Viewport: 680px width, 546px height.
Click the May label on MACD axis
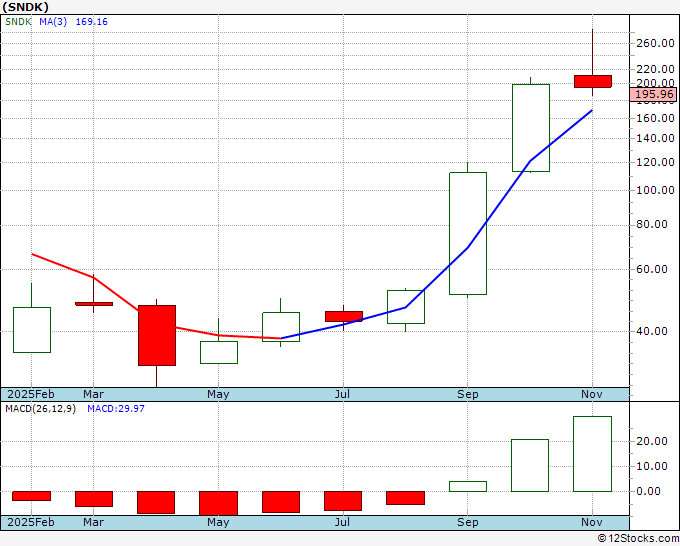pos(218,522)
